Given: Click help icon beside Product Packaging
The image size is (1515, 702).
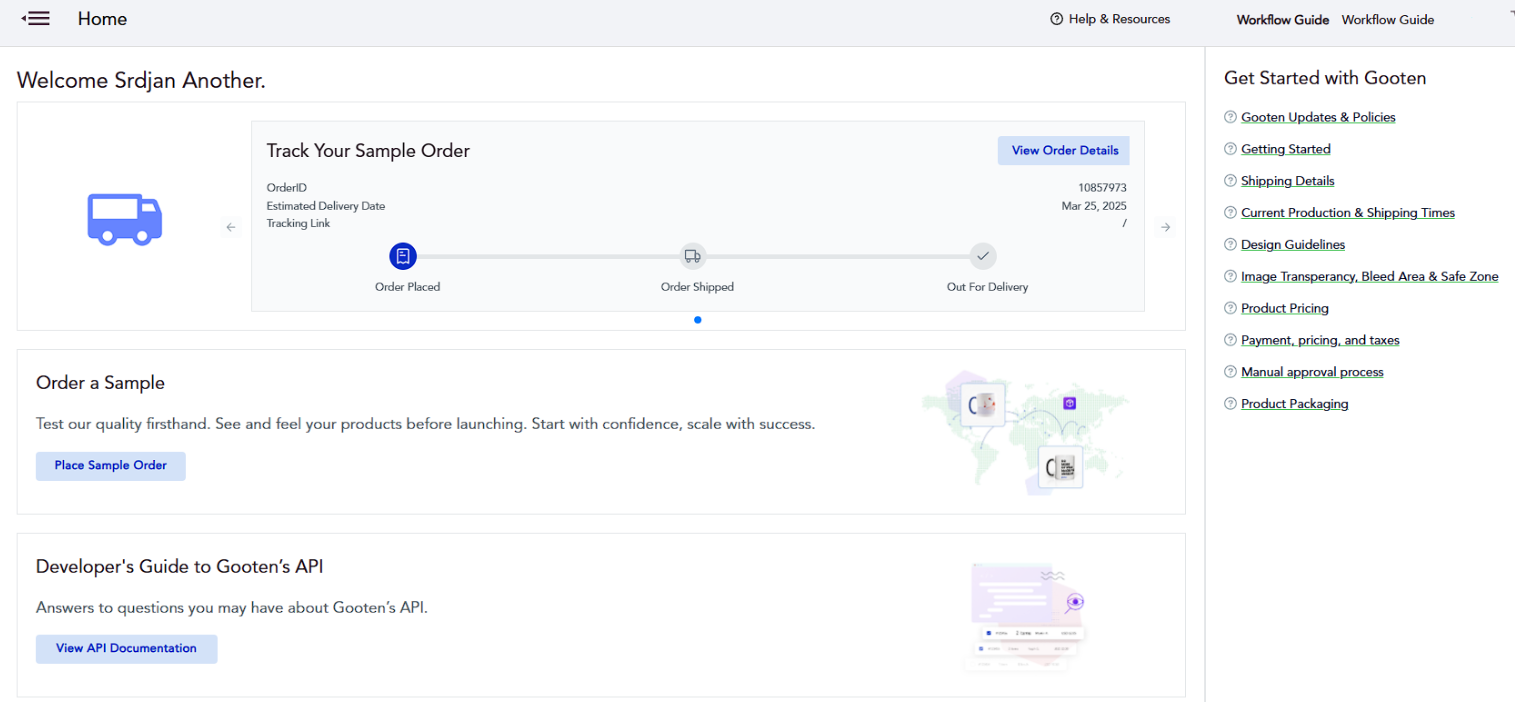Looking at the screenshot, I should pyautogui.click(x=1230, y=404).
